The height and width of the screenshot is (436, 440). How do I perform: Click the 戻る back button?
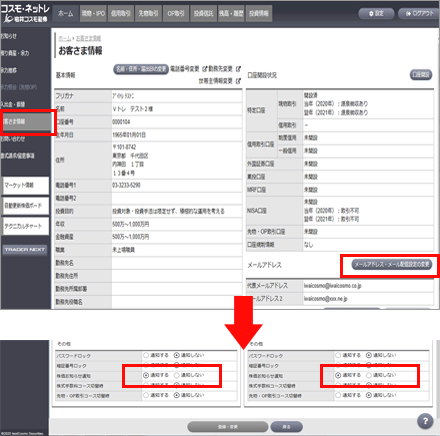(286, 427)
